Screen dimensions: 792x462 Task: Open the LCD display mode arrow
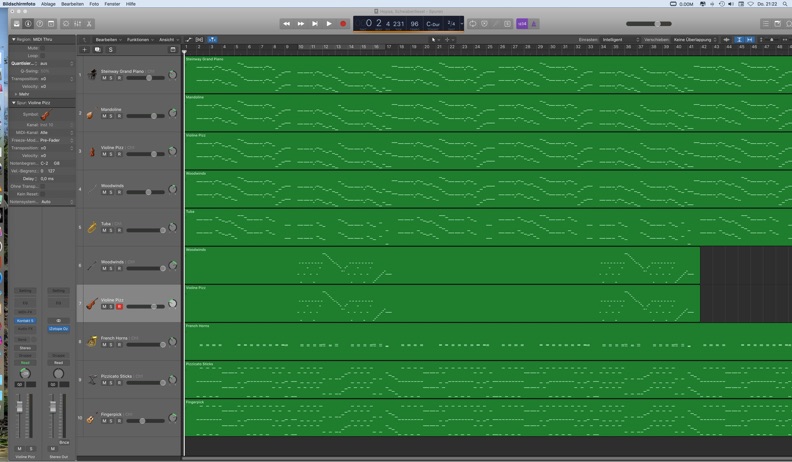point(462,24)
